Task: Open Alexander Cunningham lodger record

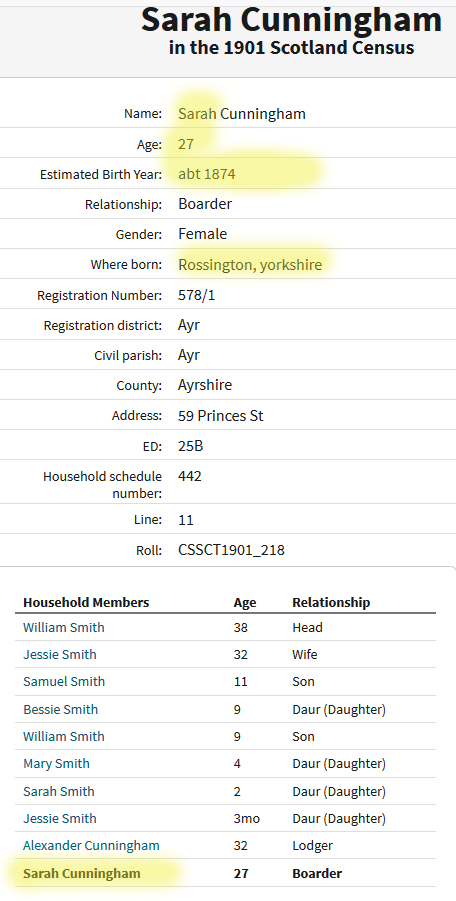Action: tap(91, 845)
